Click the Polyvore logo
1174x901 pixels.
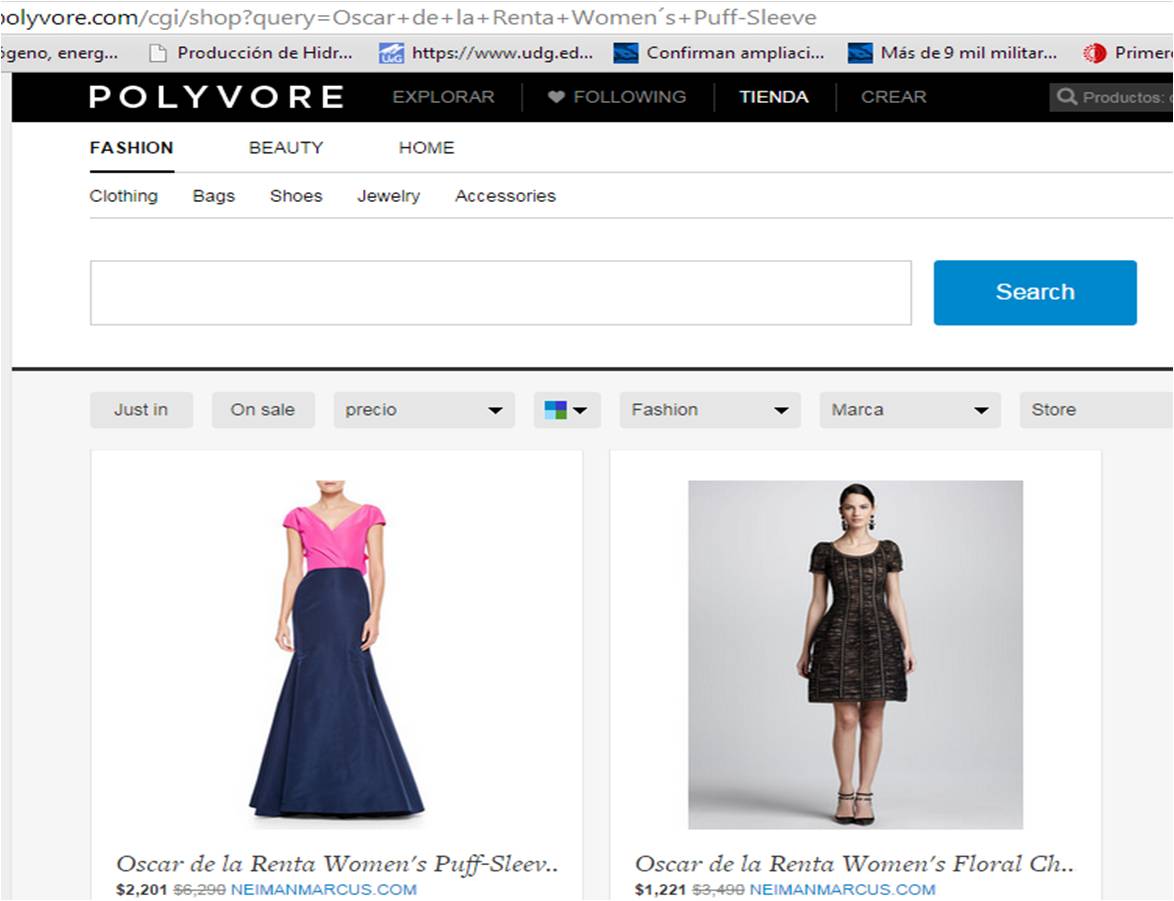coord(216,97)
